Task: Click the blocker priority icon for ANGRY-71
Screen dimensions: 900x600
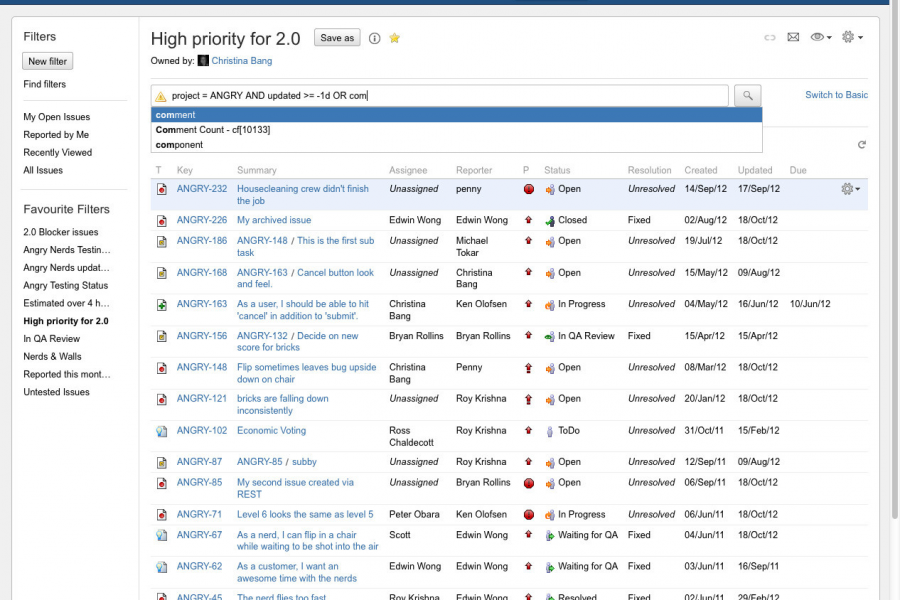Action: pos(529,514)
